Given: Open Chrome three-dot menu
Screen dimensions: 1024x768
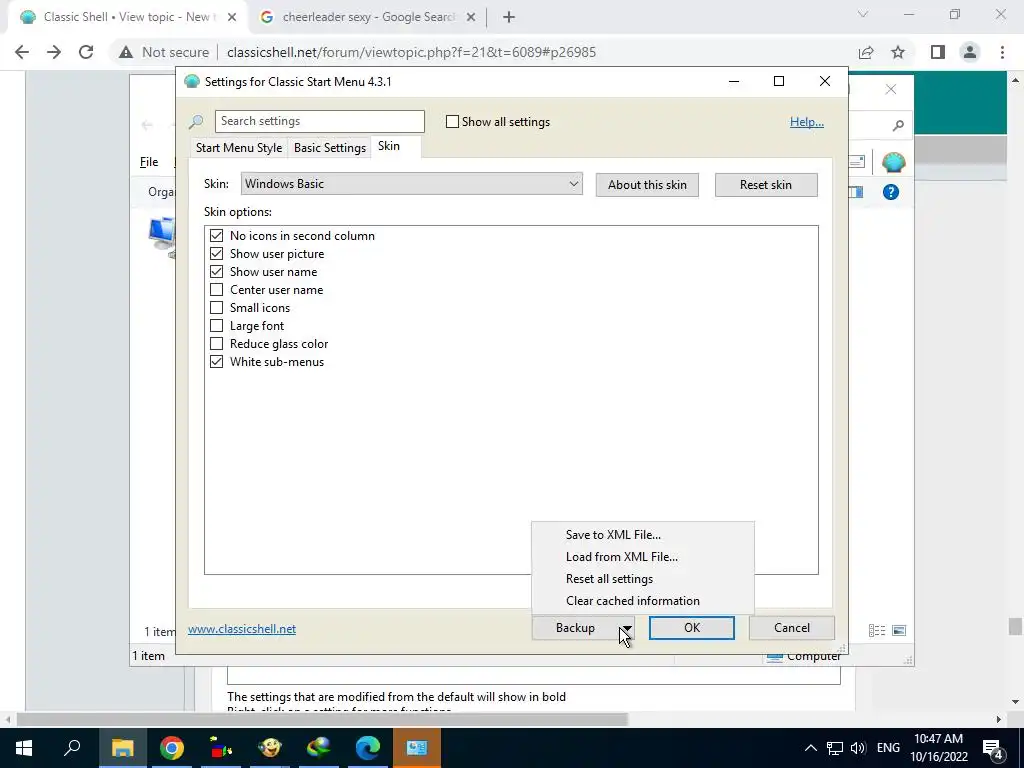Looking at the screenshot, I should [1002, 52].
